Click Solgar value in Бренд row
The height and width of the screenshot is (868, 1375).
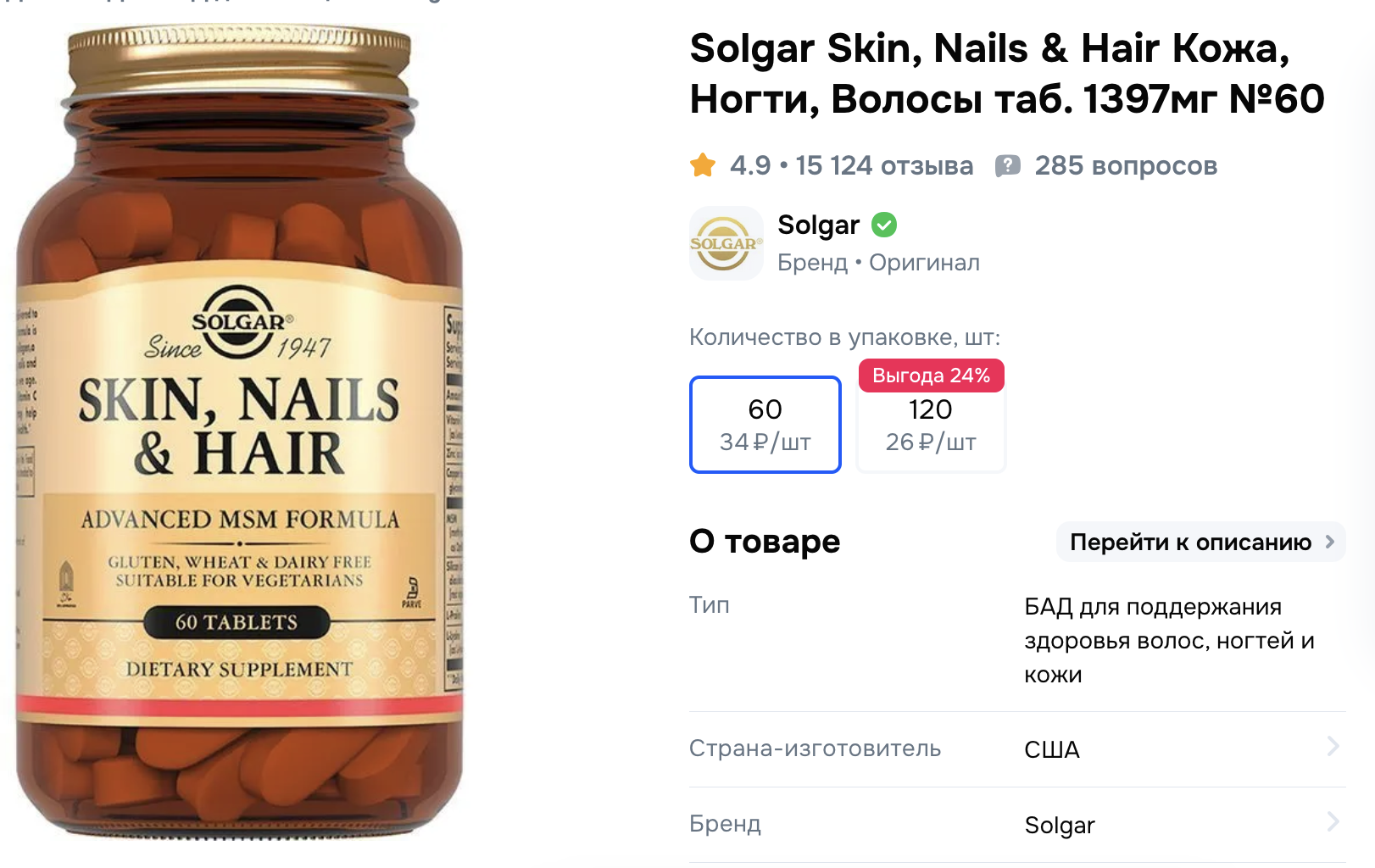click(1059, 825)
